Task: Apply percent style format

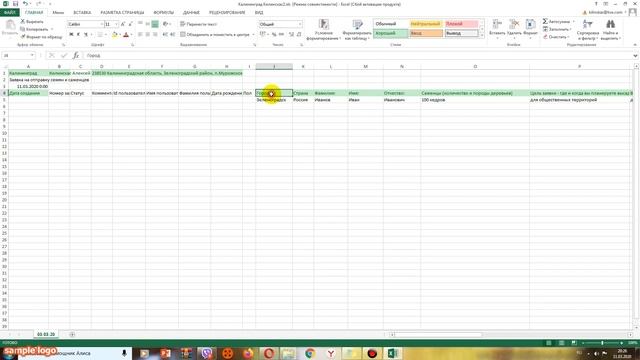Action: (274, 35)
